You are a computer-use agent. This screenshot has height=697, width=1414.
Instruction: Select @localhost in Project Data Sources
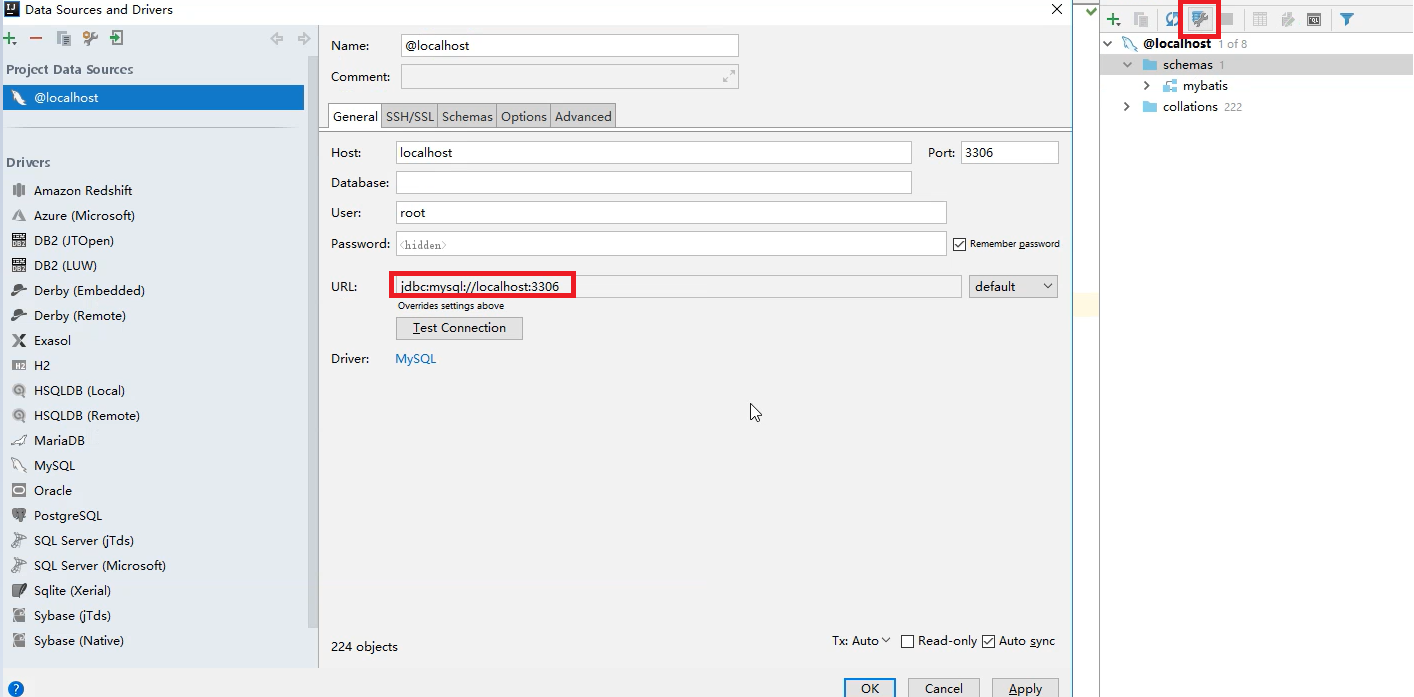coord(154,98)
